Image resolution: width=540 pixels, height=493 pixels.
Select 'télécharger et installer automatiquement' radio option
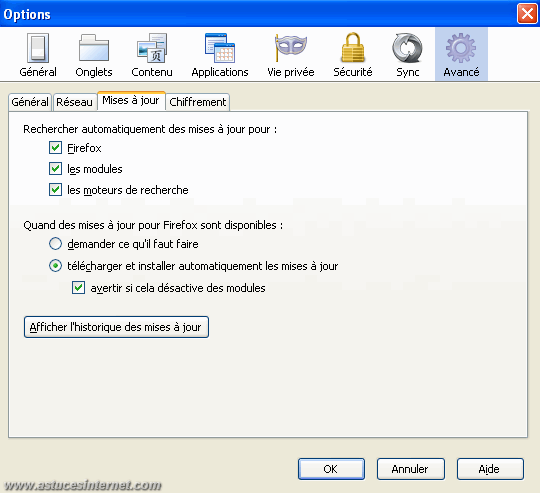pos(55,266)
